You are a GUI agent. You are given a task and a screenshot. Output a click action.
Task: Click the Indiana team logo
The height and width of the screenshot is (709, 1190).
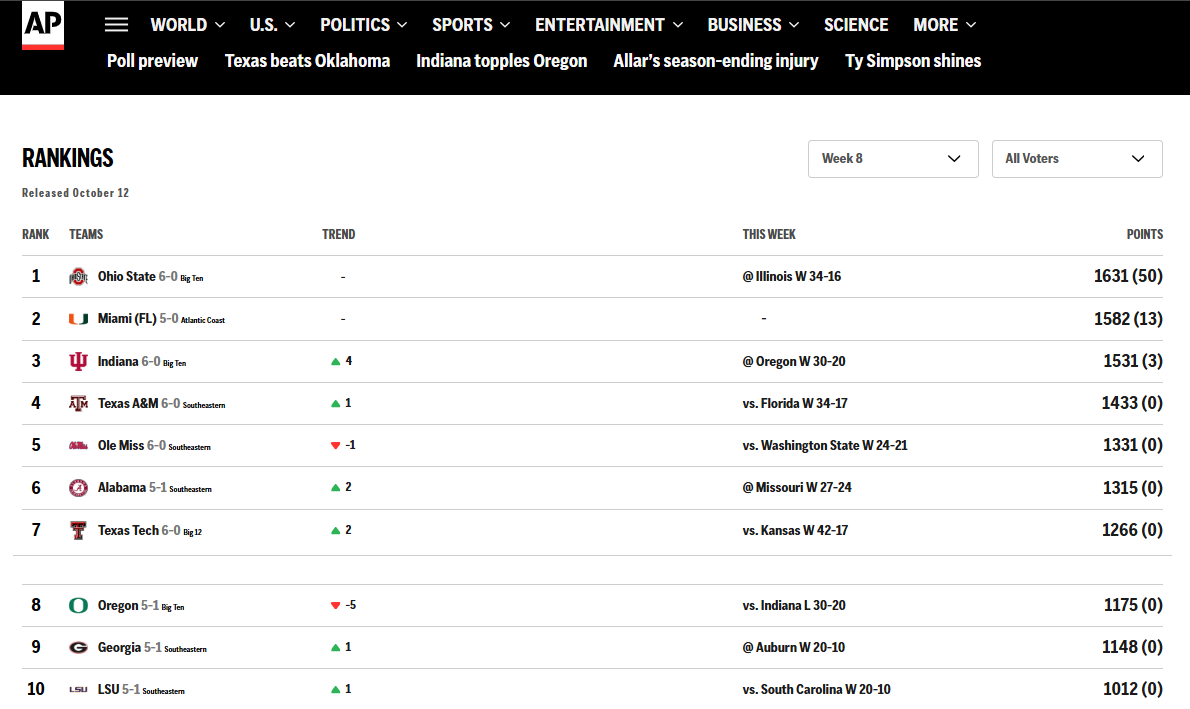pyautogui.click(x=78, y=361)
